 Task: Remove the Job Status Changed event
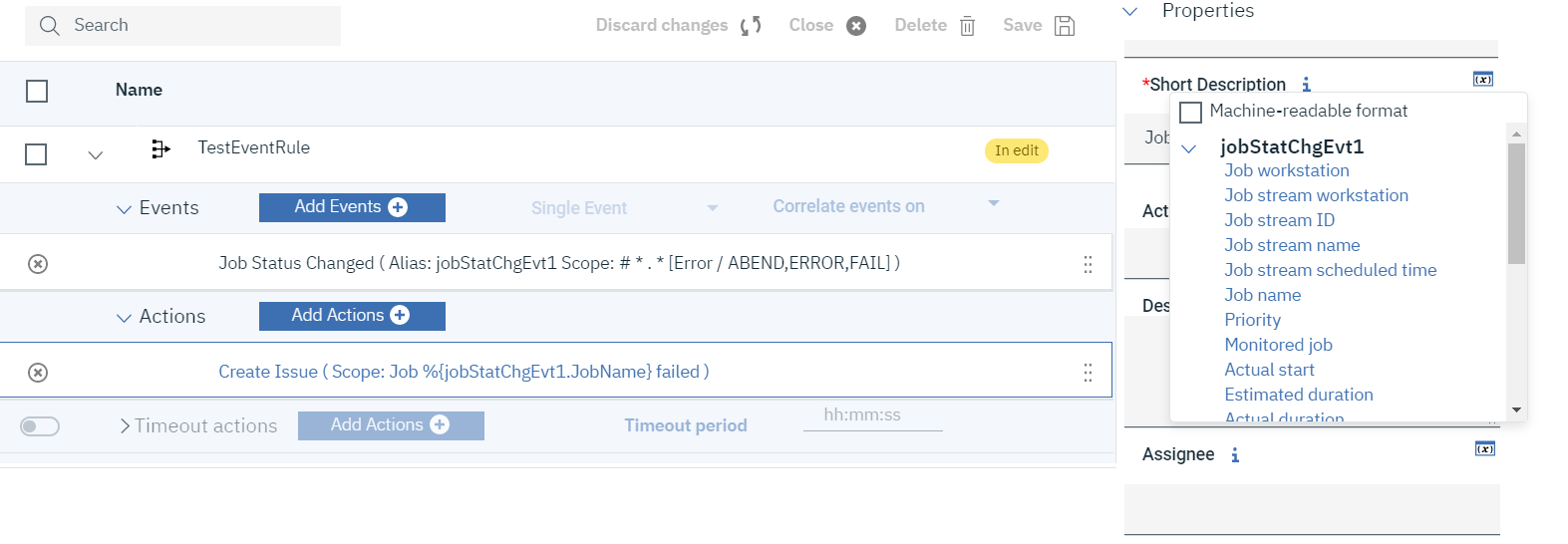[38, 264]
